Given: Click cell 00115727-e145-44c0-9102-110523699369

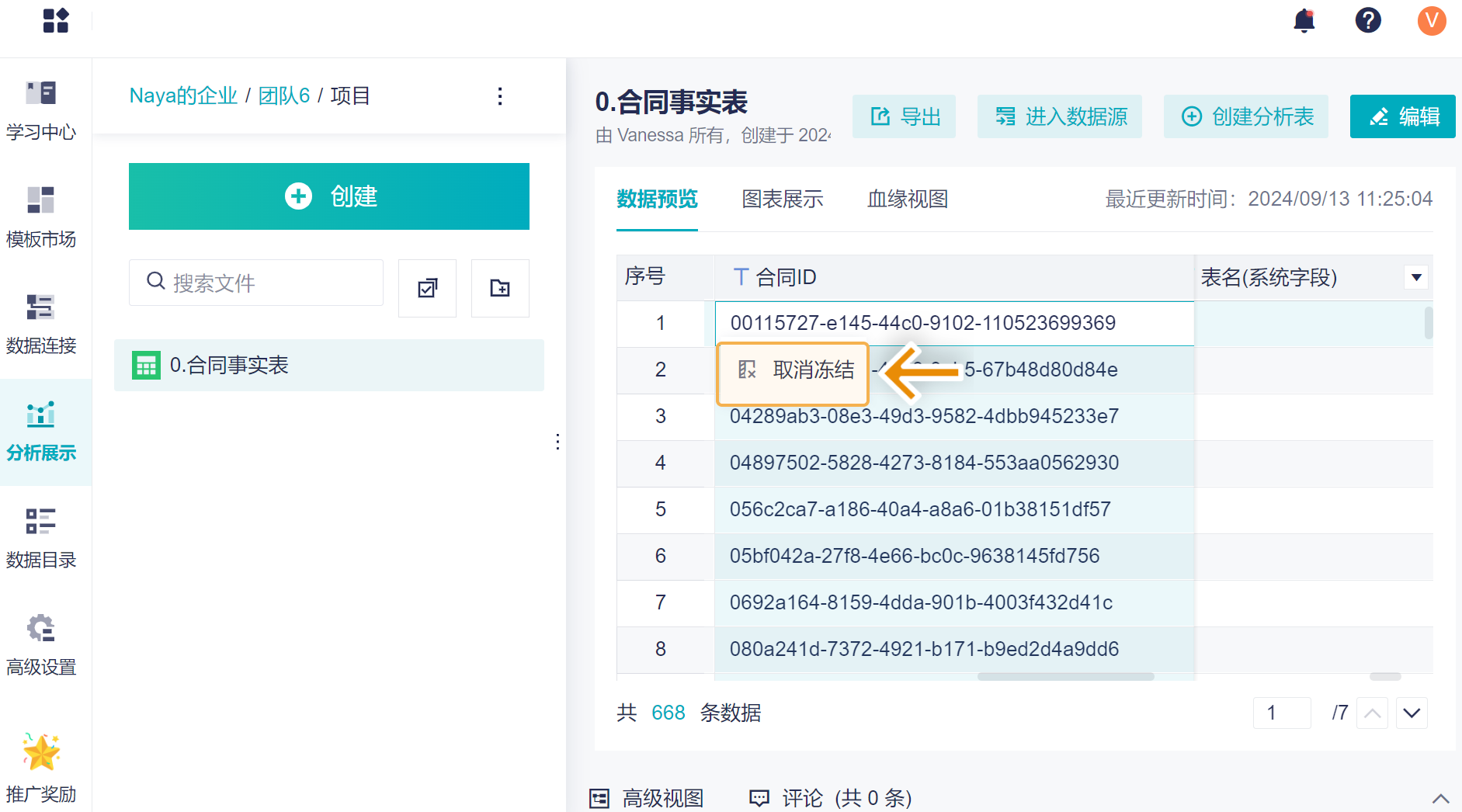Looking at the screenshot, I should (954, 323).
